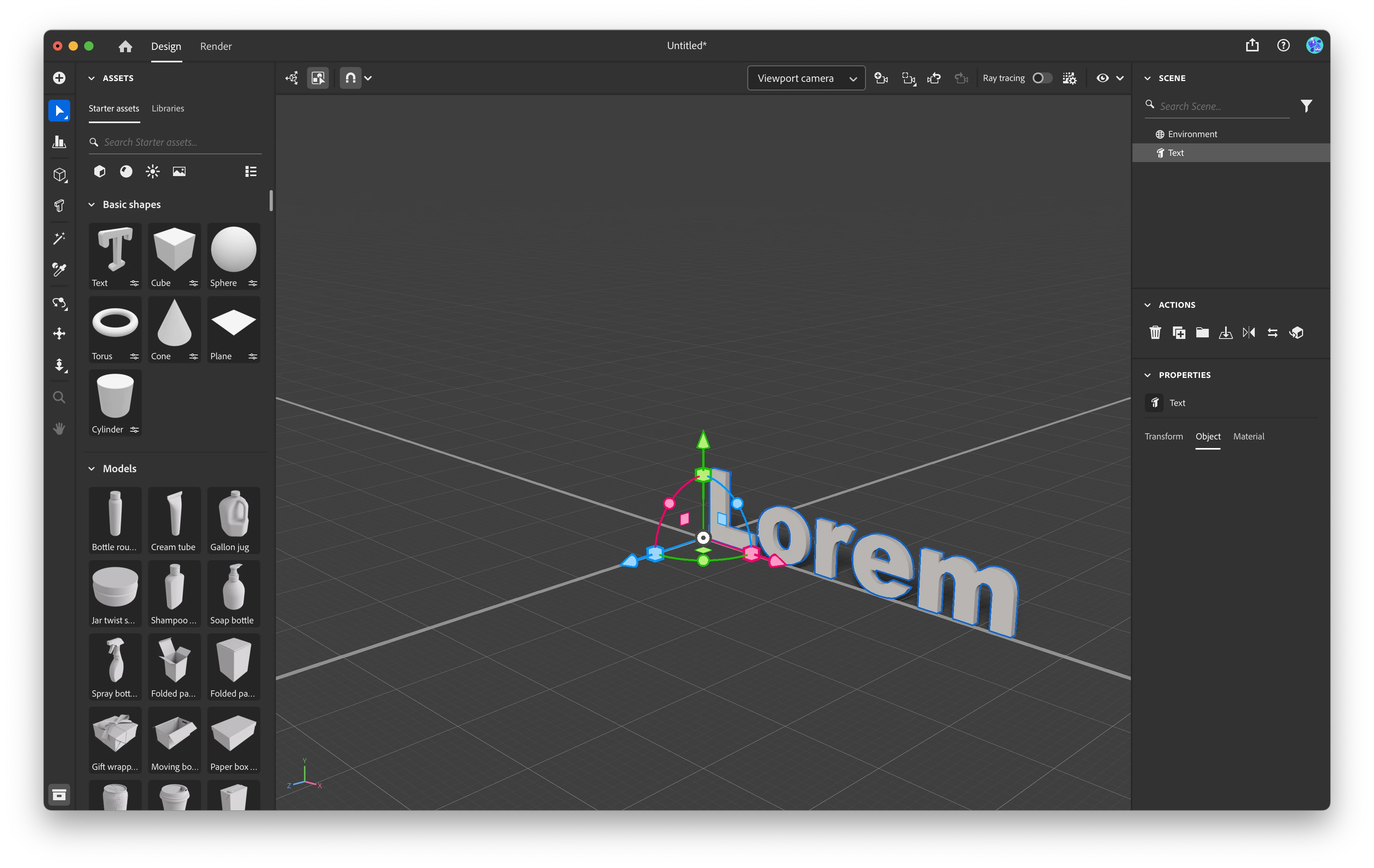Select the Orbit camera tool

pos(59,303)
